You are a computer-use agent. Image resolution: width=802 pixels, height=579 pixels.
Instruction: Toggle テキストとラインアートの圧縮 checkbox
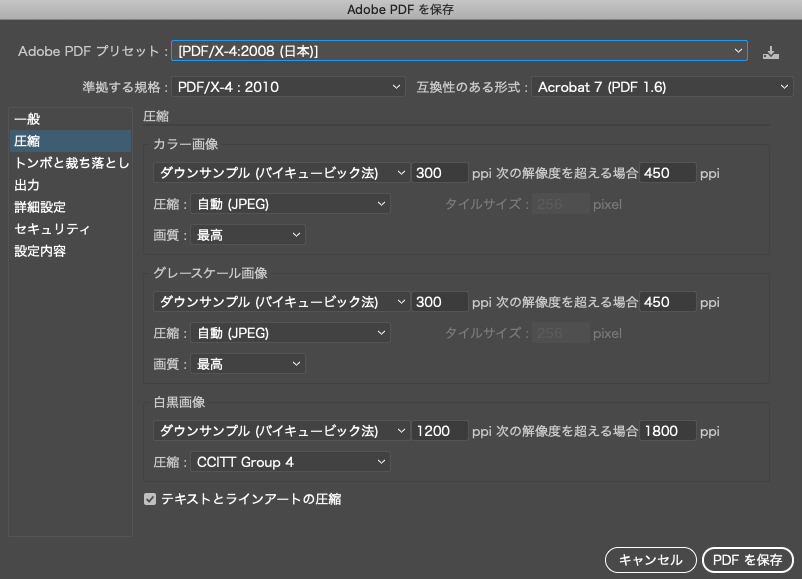click(150, 499)
